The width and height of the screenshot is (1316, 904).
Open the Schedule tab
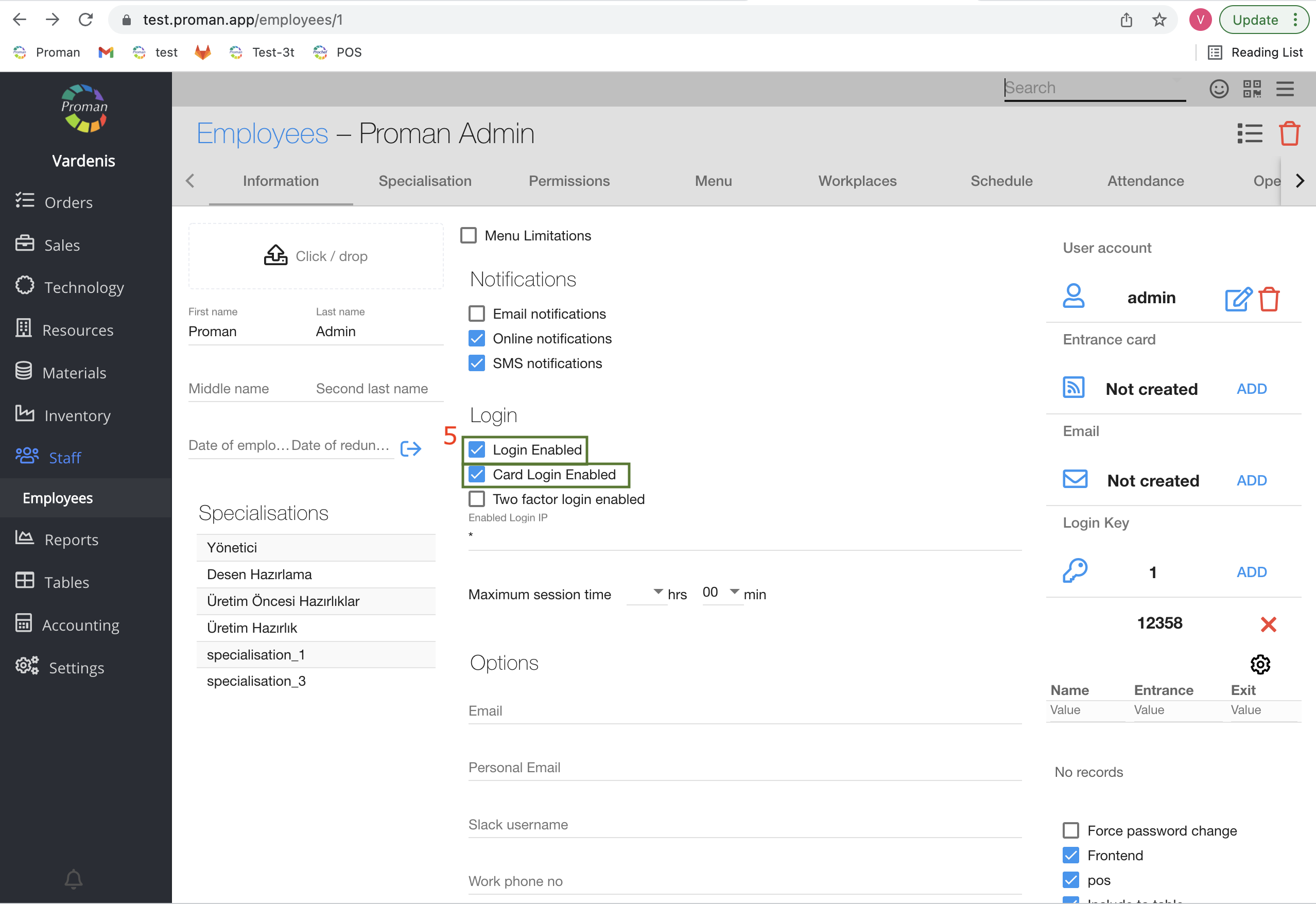pos(1001,181)
